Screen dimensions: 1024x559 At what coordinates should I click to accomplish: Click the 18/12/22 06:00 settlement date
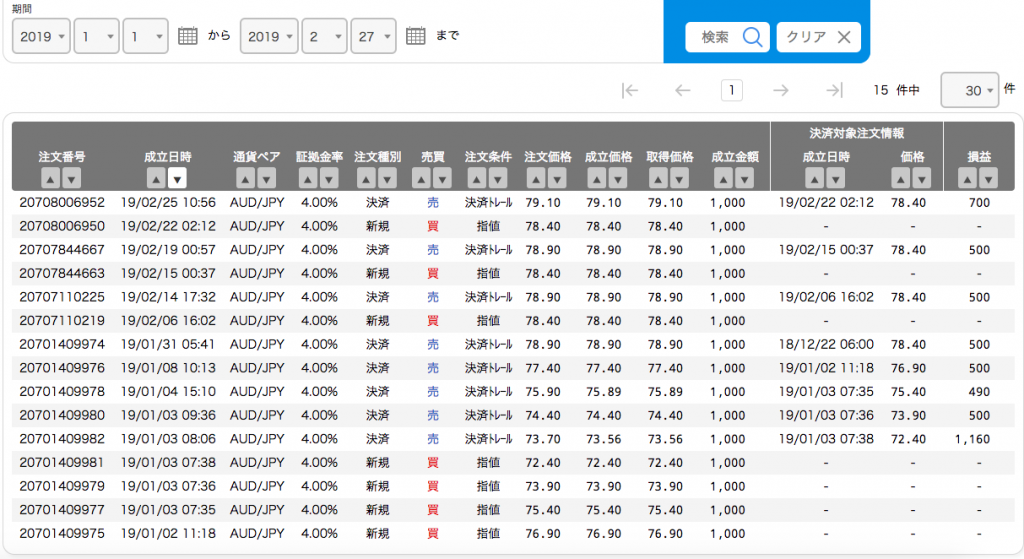[826, 344]
